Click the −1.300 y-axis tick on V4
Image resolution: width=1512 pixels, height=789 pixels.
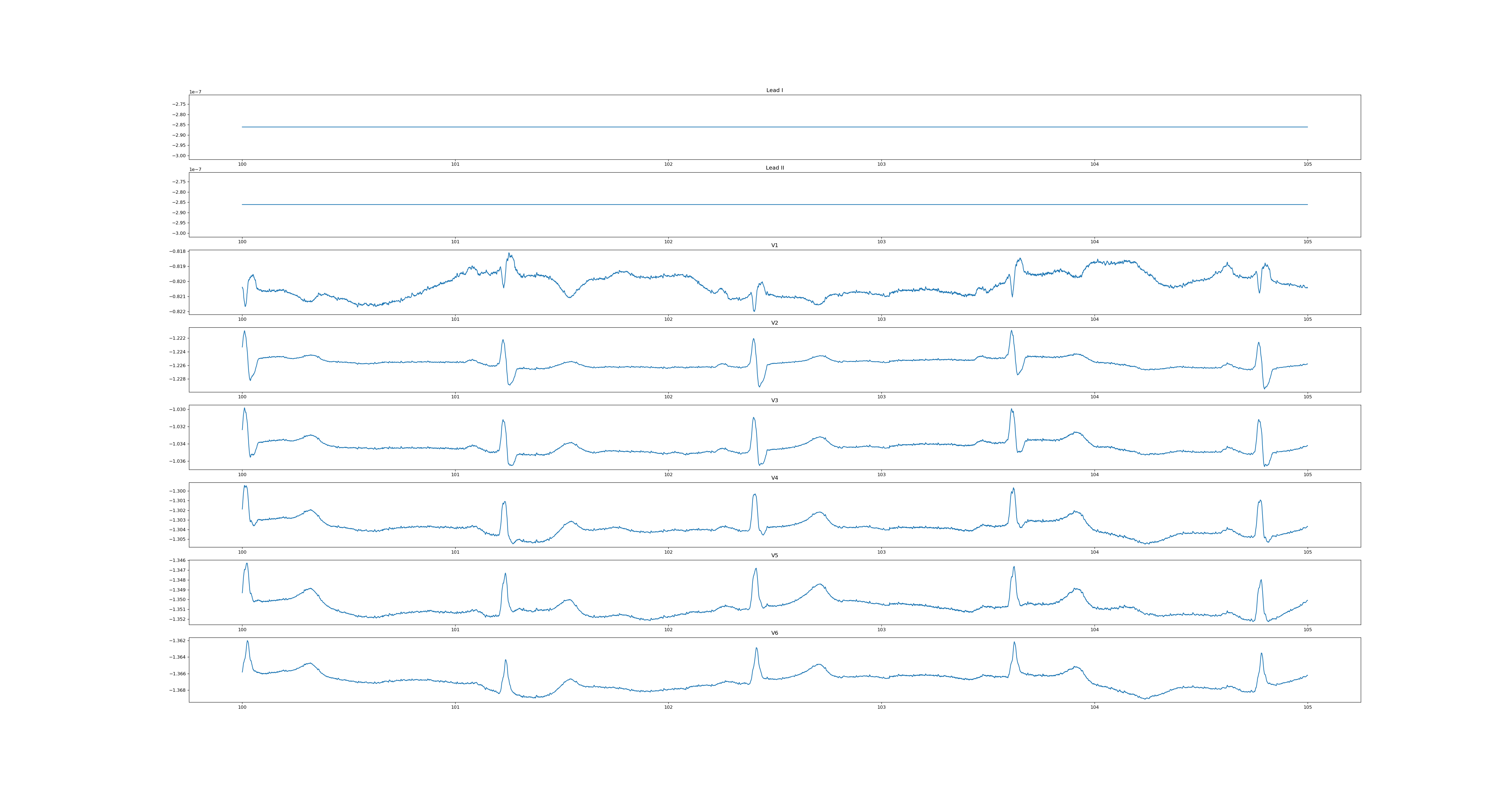click(x=178, y=491)
